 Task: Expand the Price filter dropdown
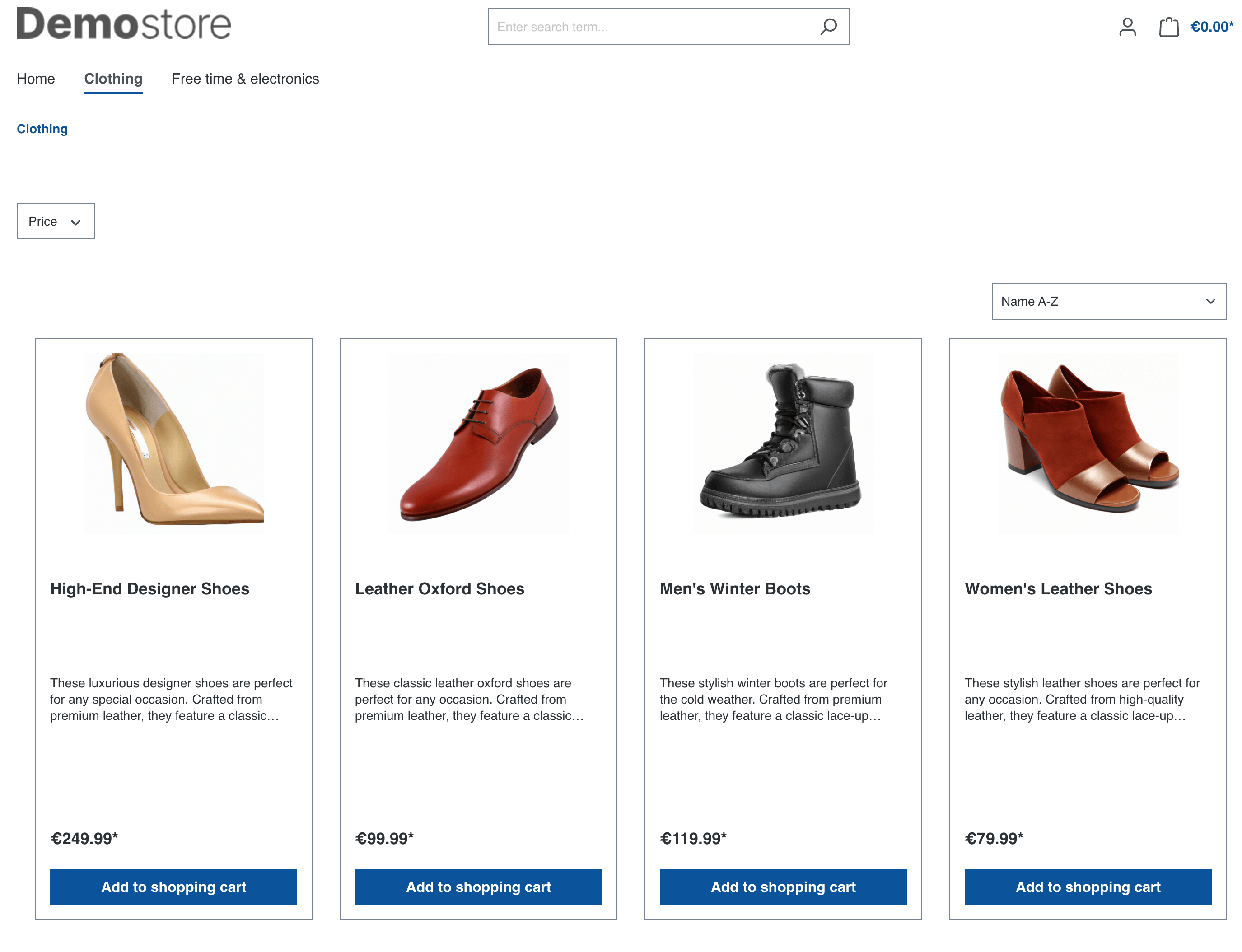click(x=56, y=222)
